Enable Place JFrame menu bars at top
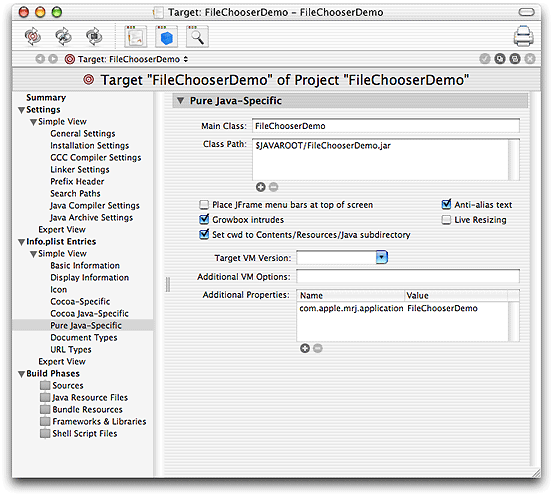The image size is (553, 497). pyautogui.click(x=204, y=205)
